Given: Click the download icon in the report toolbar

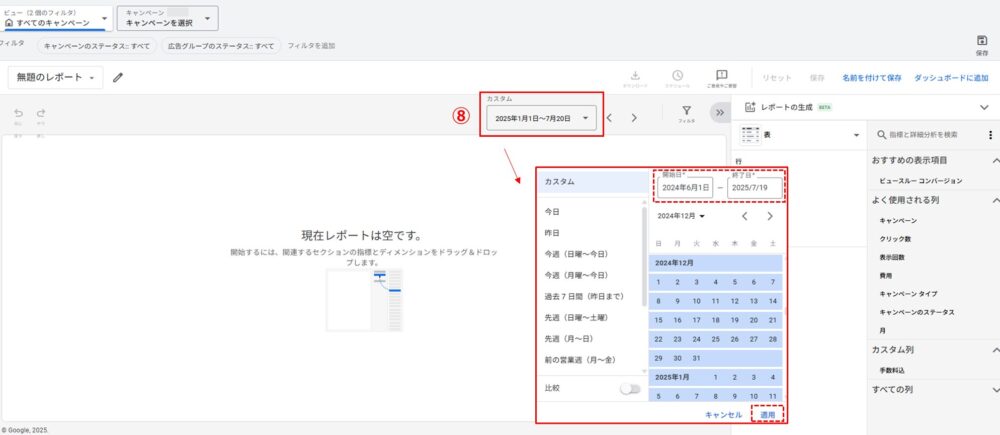Looking at the screenshot, I should (x=634, y=77).
